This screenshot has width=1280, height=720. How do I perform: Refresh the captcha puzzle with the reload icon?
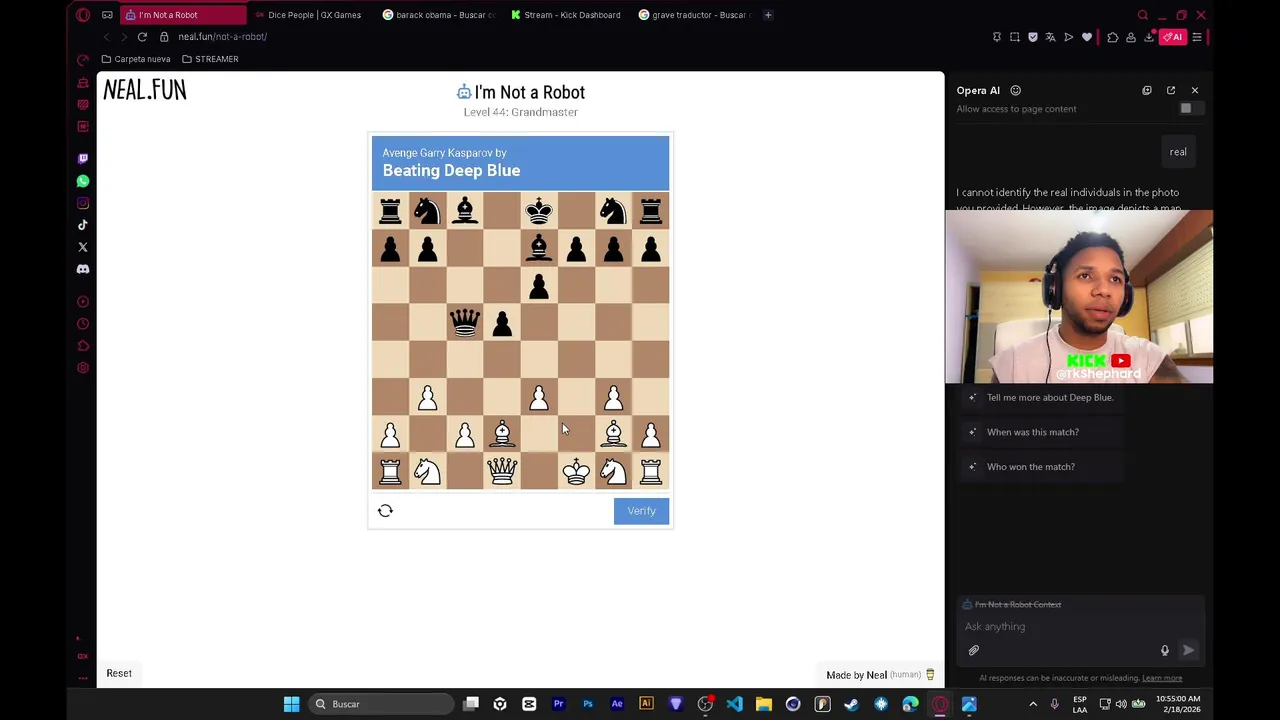385,510
